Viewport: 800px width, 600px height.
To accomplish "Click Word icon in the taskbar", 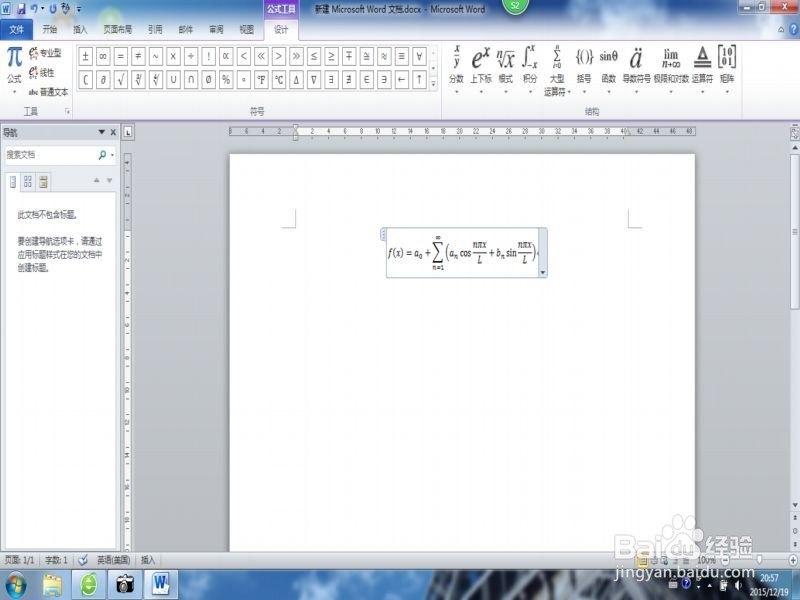I will click(161, 585).
